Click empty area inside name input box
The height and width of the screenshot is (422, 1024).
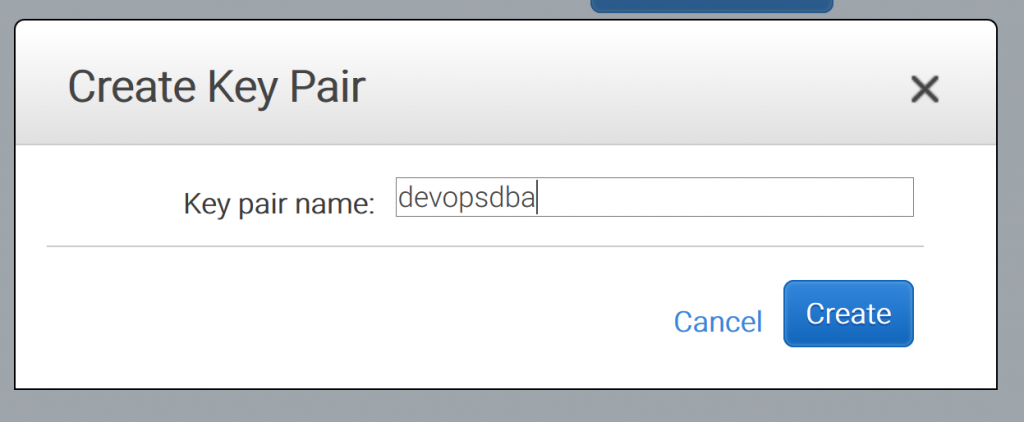725,197
